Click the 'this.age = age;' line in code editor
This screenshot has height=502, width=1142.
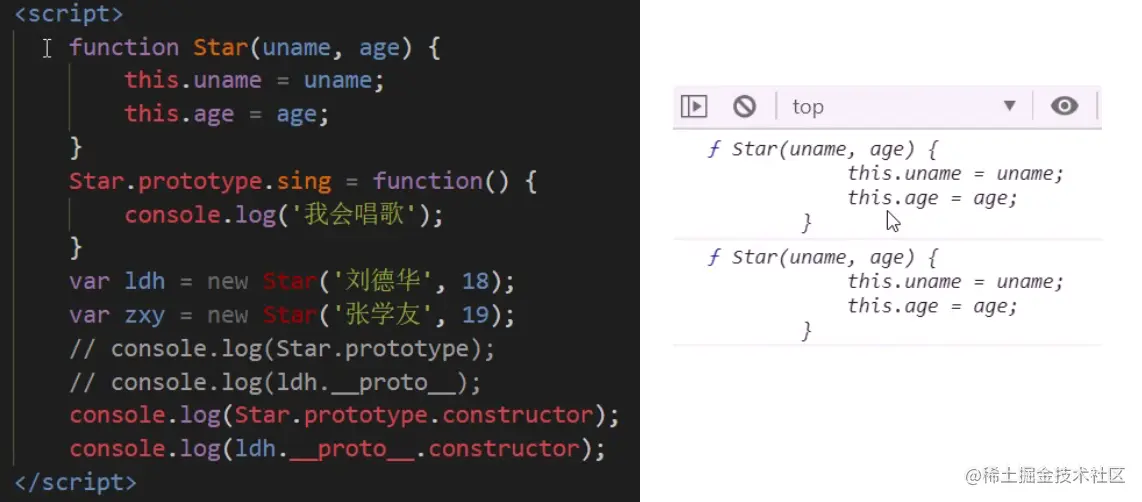point(227,114)
